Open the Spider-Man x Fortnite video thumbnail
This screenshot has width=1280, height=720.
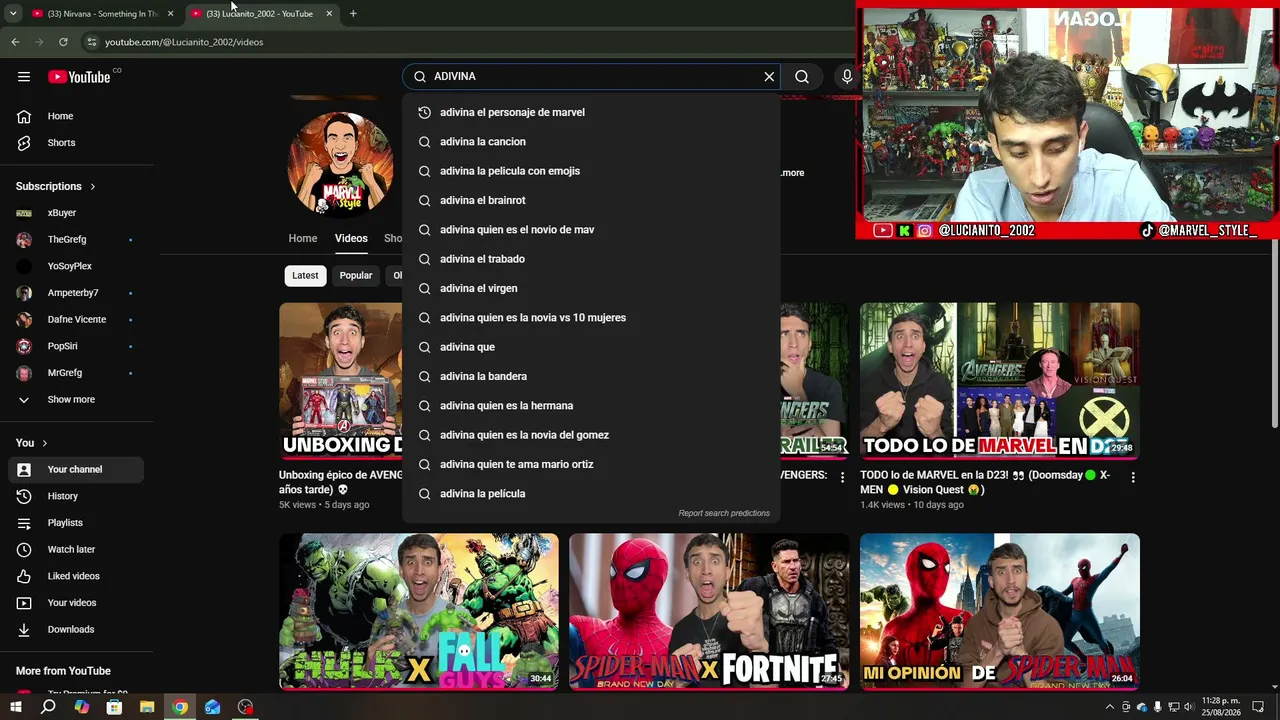709,612
